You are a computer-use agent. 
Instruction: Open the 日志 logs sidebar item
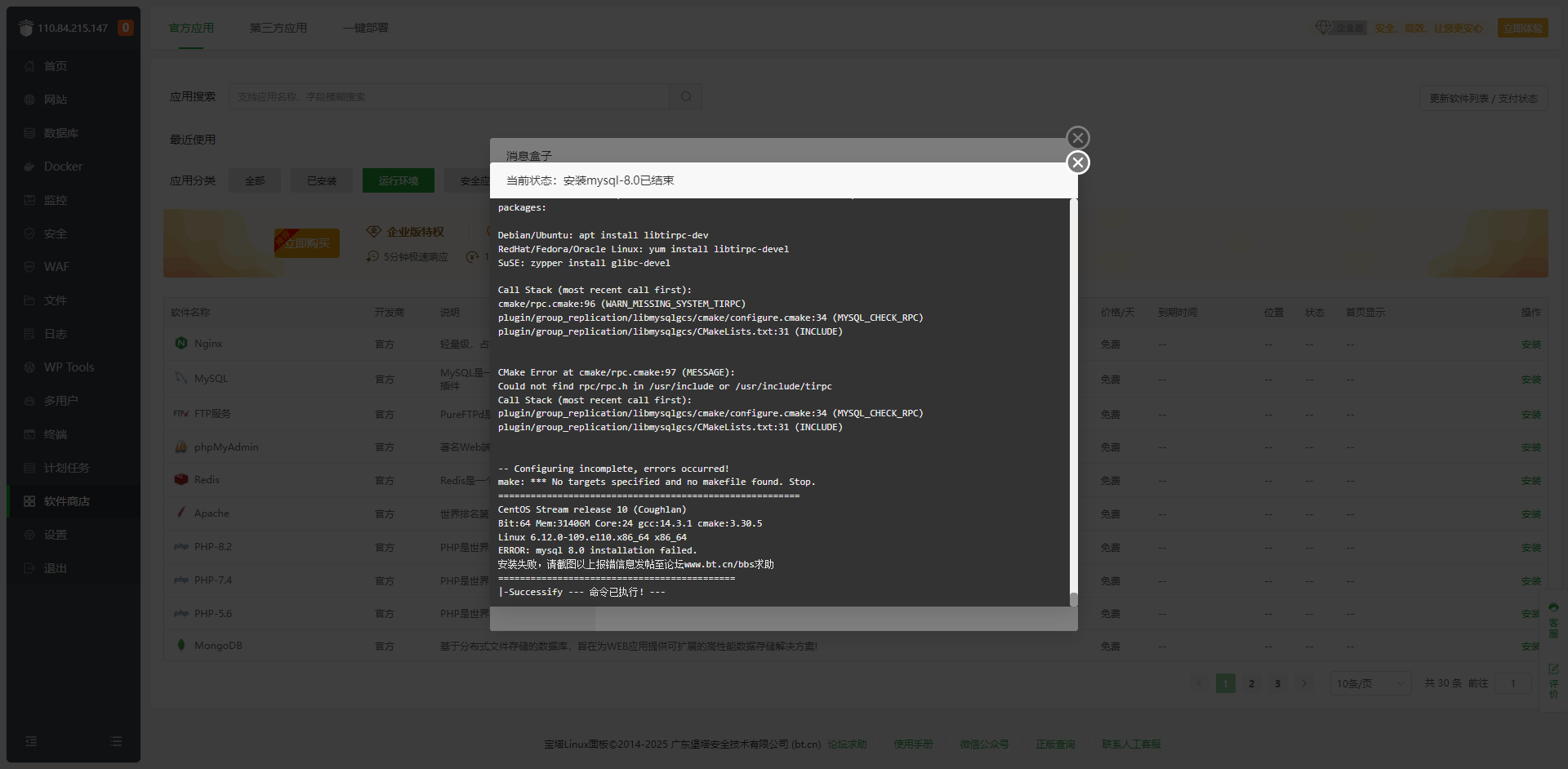click(x=73, y=334)
